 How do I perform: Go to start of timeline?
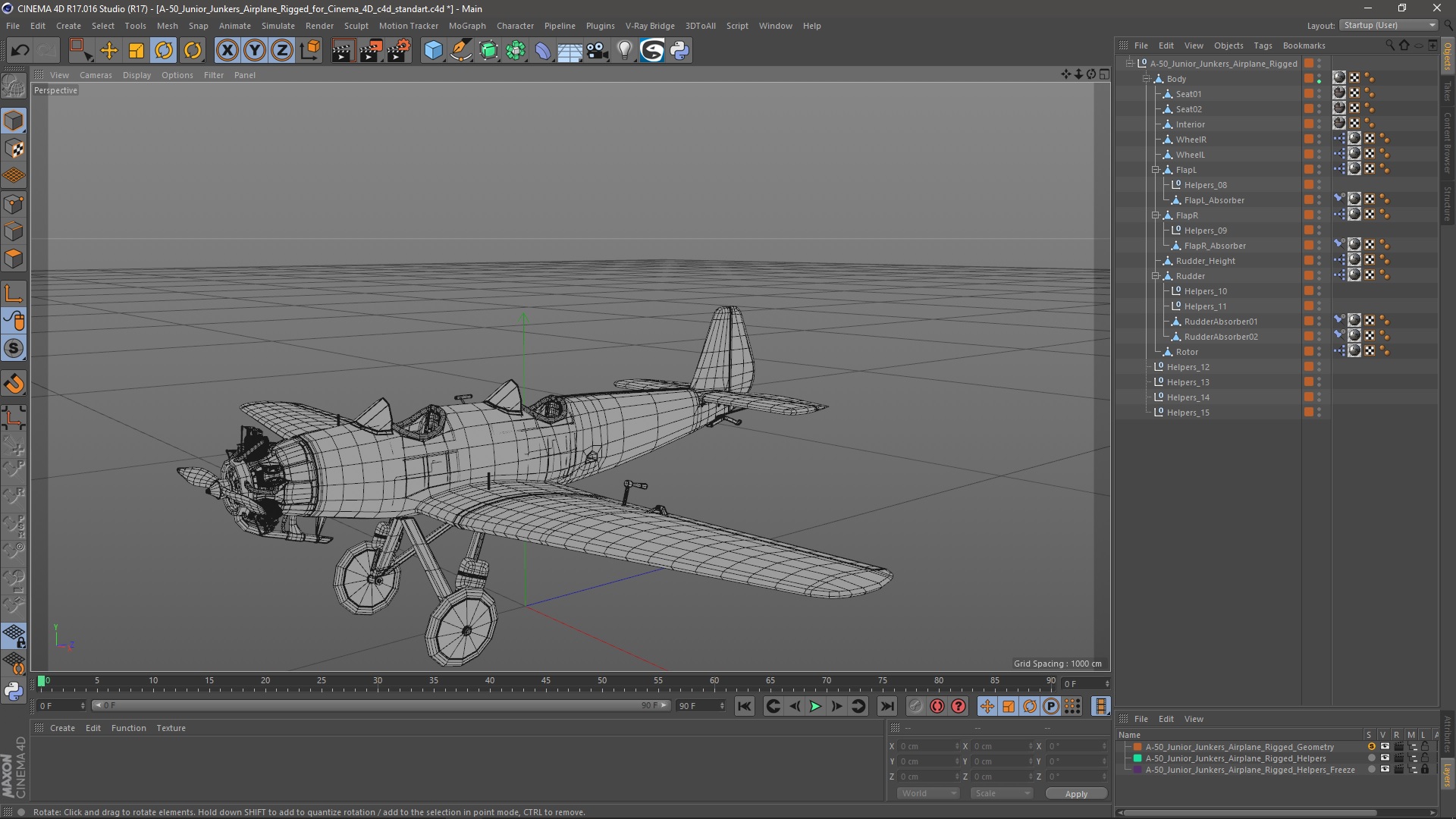click(745, 706)
